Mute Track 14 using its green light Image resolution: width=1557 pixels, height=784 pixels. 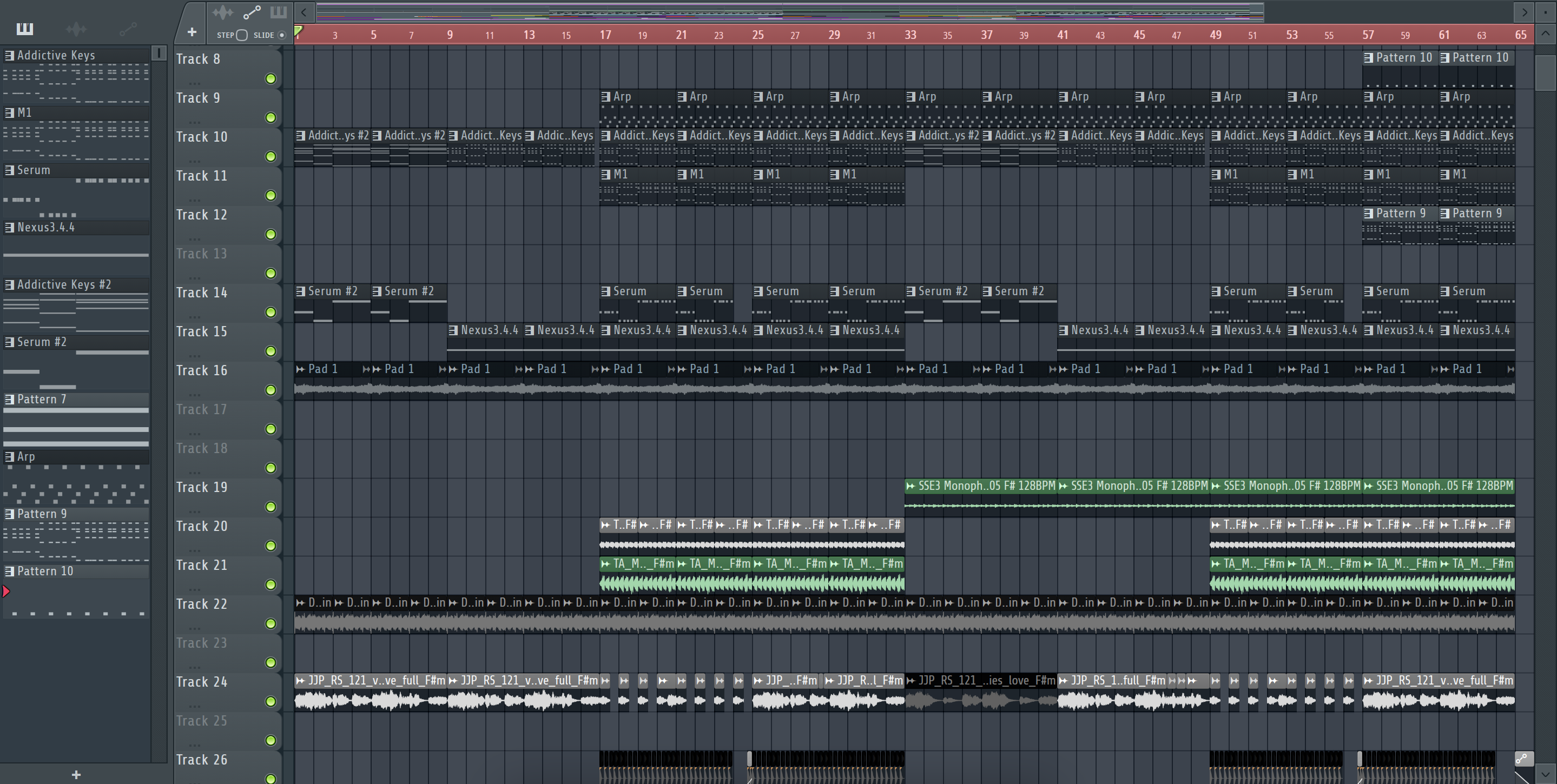click(271, 311)
